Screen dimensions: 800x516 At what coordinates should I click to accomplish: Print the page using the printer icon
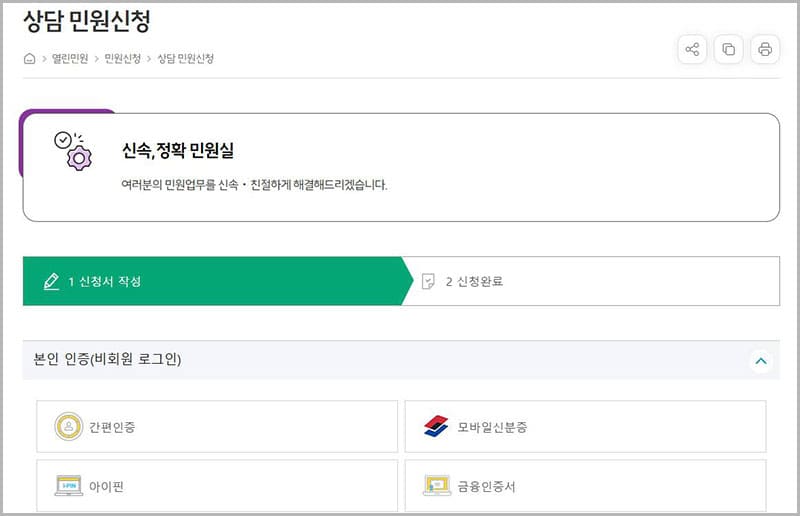pyautogui.click(x=765, y=49)
